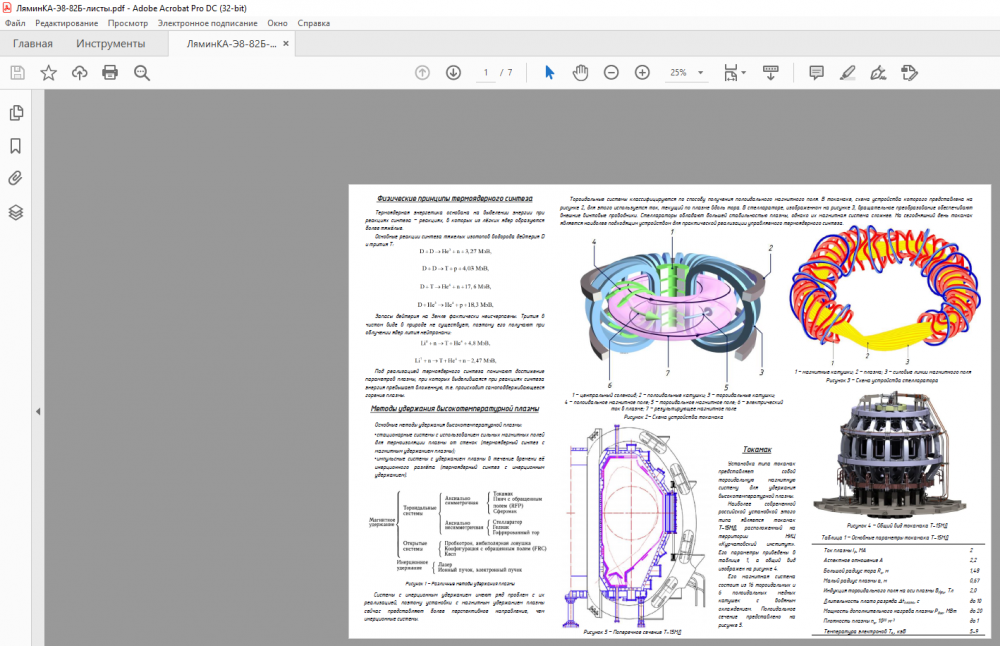This screenshot has height=646, width=1000.
Task: Click the Print file icon
Action: tap(110, 72)
